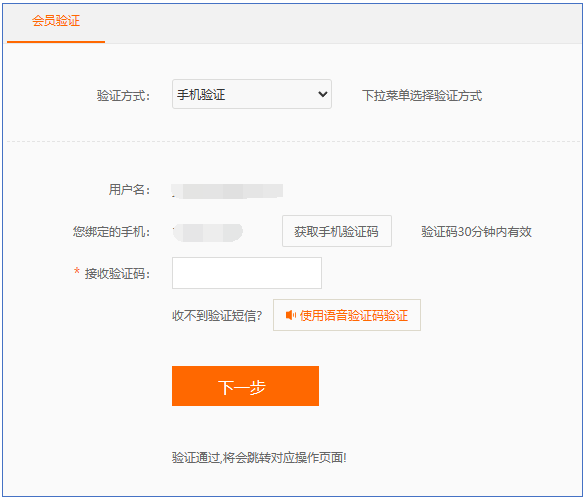This screenshot has height=501, width=588.
Task: Click the 验证方式 label
Action: point(123,96)
